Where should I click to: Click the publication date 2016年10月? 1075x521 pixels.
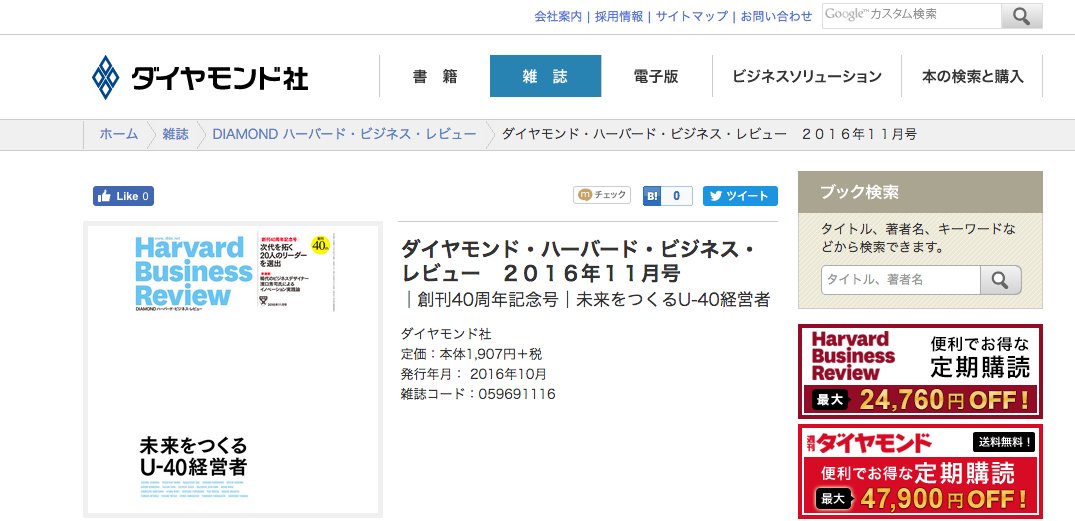click(508, 374)
